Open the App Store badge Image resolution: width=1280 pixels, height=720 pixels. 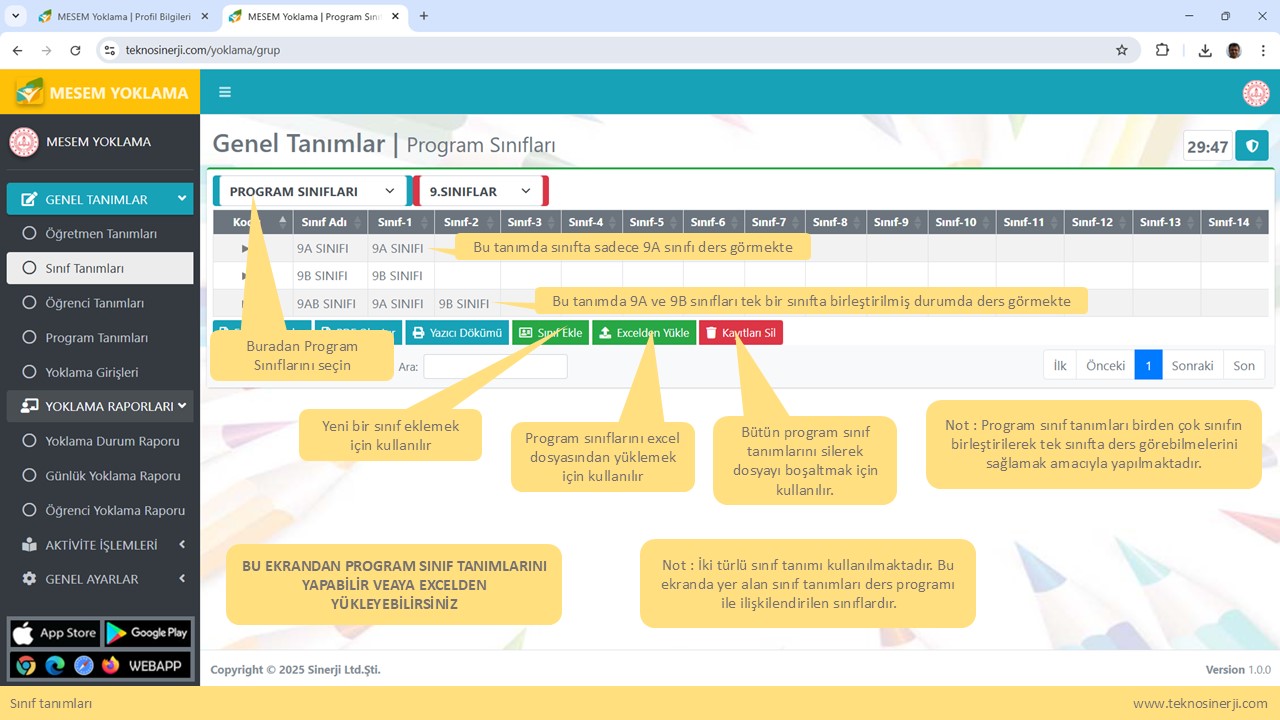[x=54, y=633]
